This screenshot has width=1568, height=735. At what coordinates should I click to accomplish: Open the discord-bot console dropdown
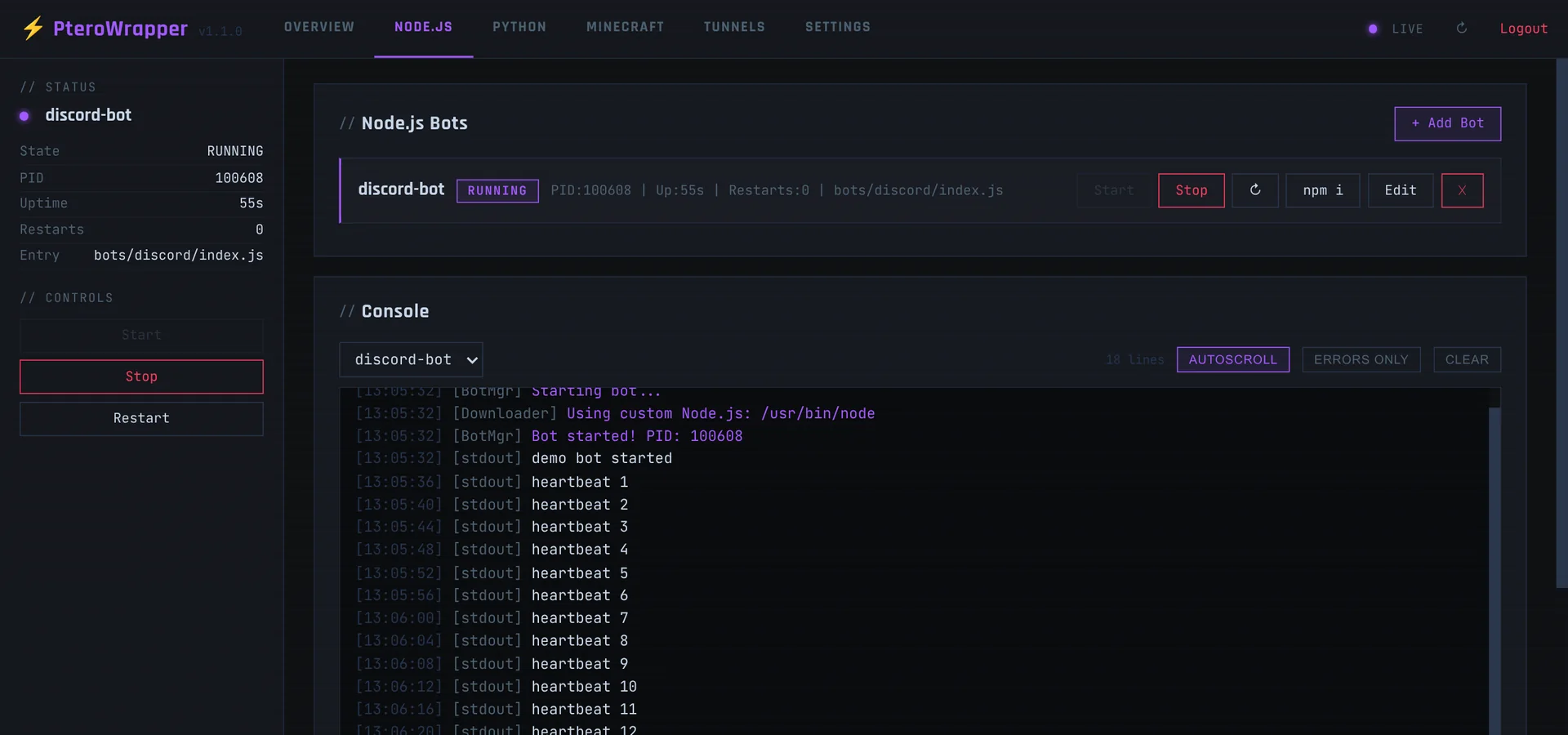click(x=411, y=359)
